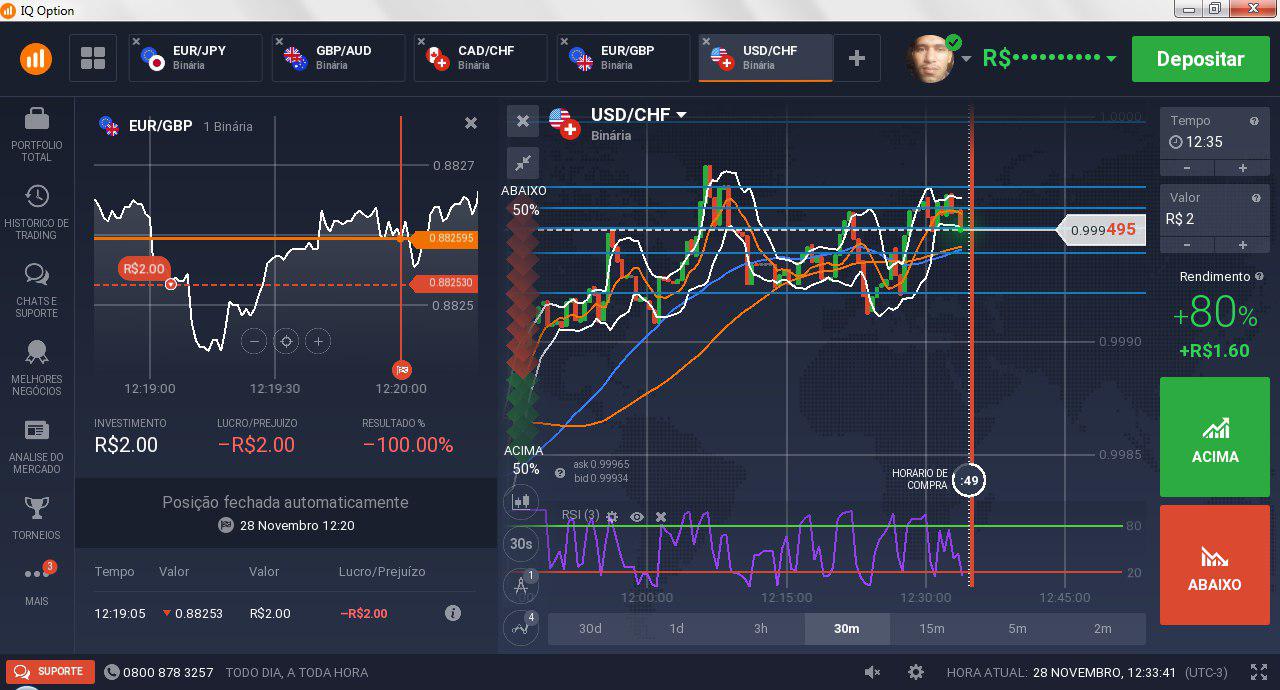Switch to the GBP/AUD asset tab
The width and height of the screenshot is (1280, 690).
pyautogui.click(x=338, y=58)
